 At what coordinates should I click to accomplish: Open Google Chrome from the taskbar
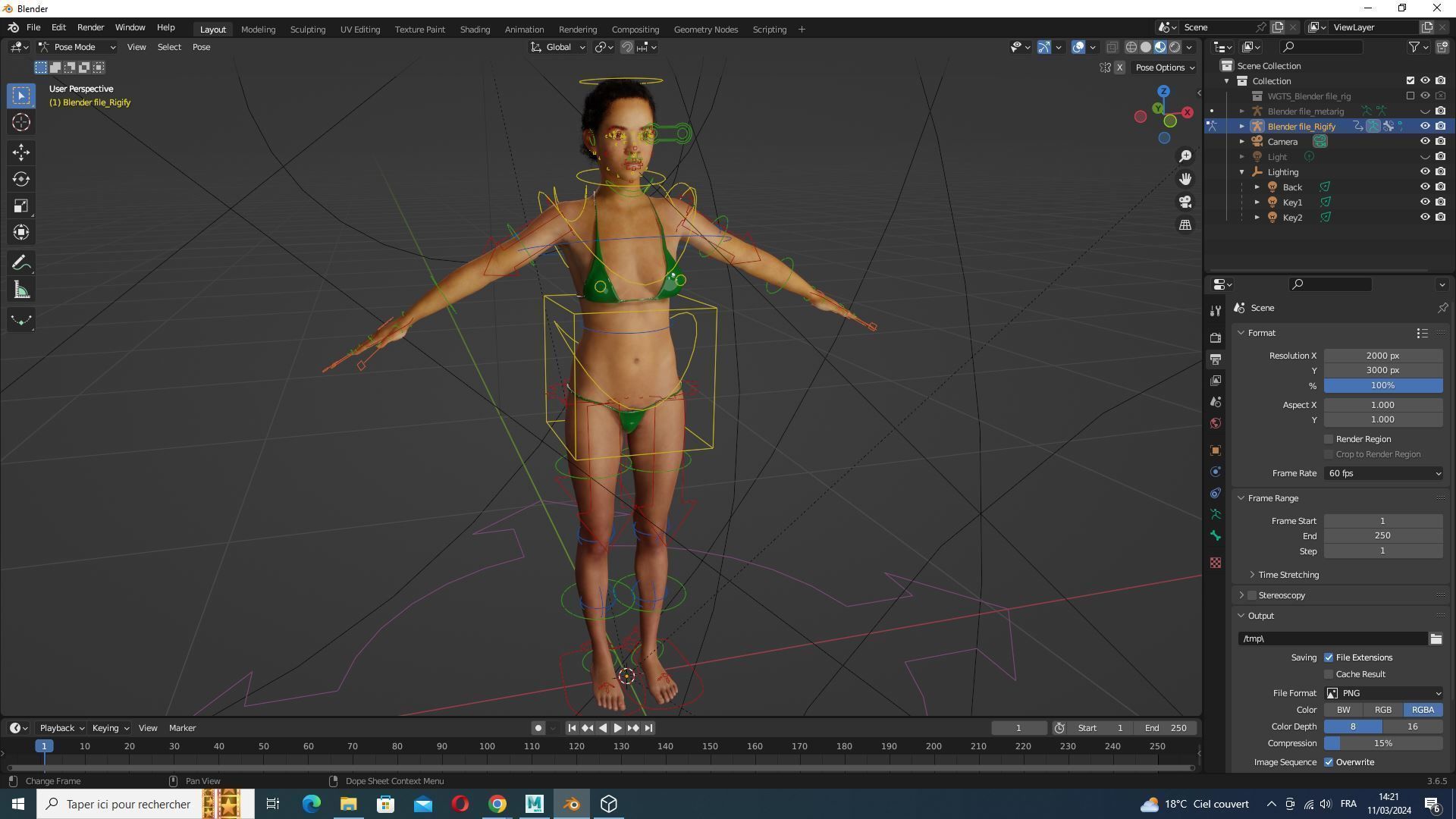pyautogui.click(x=497, y=804)
